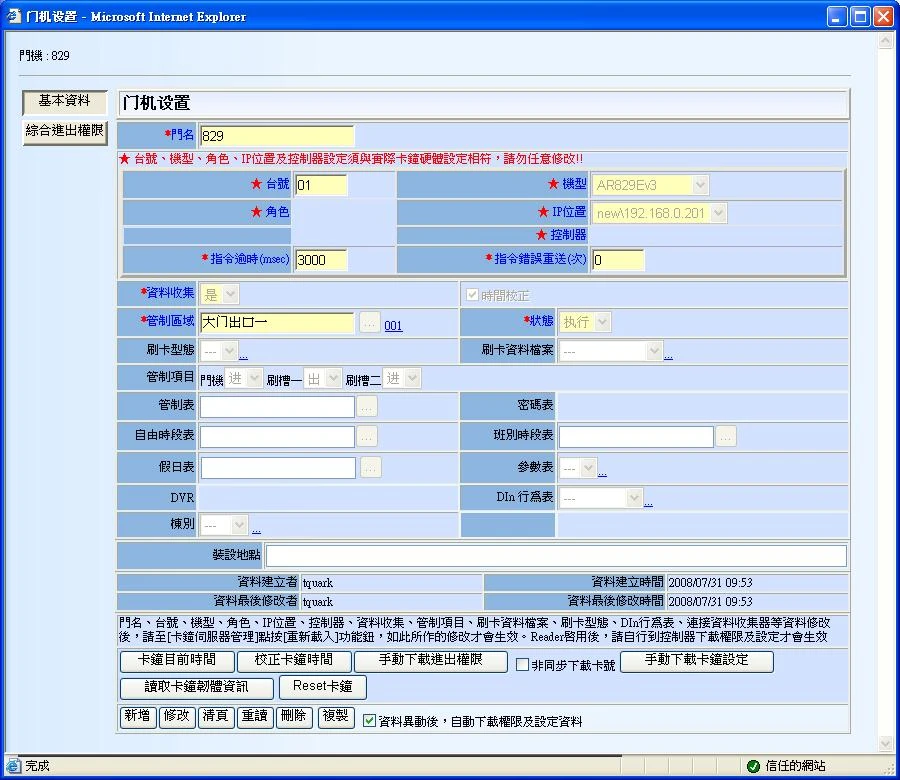Viewport: 900px width, 780px height.
Task: Click the browse button beside 管制區域 field
Action: tap(370, 323)
